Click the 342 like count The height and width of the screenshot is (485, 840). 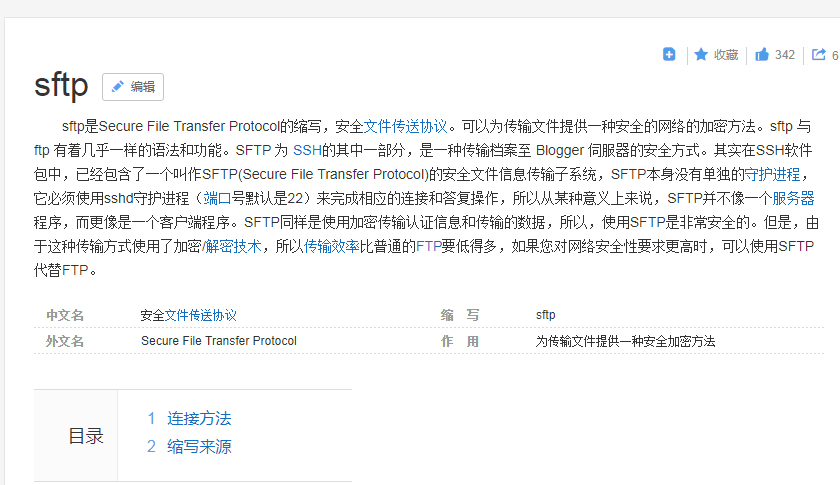(x=784, y=55)
